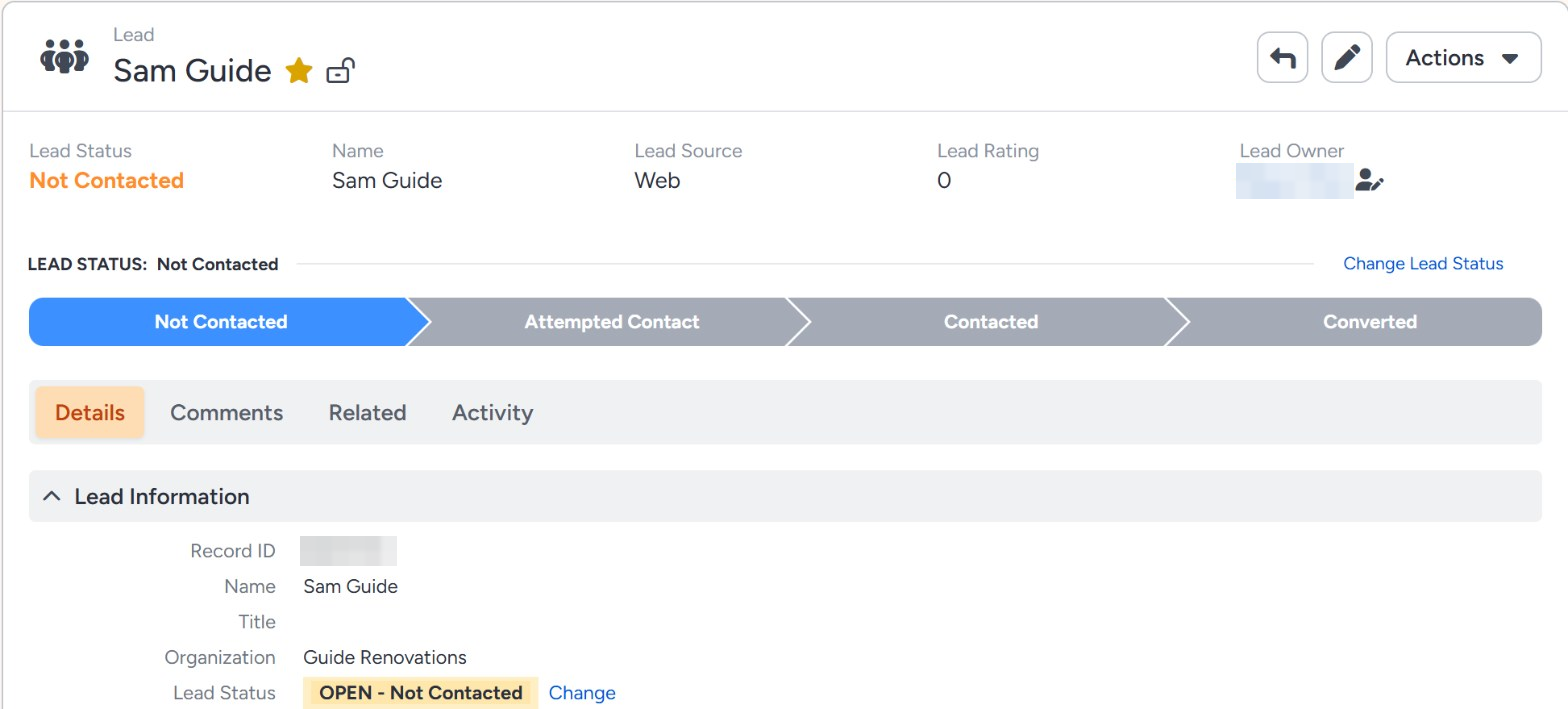Click the LEAD STATUS: Not Contacted heading
The height and width of the screenshot is (709, 1568).
coord(153,264)
